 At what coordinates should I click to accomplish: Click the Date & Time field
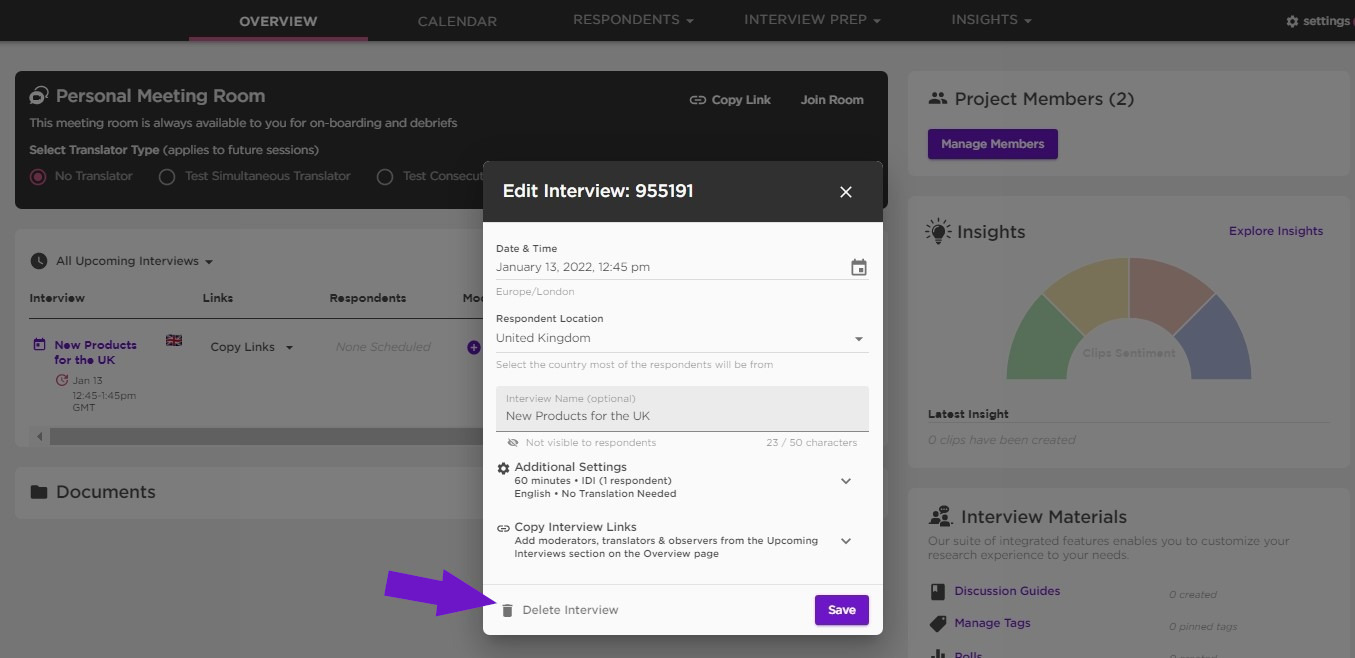[682, 267]
